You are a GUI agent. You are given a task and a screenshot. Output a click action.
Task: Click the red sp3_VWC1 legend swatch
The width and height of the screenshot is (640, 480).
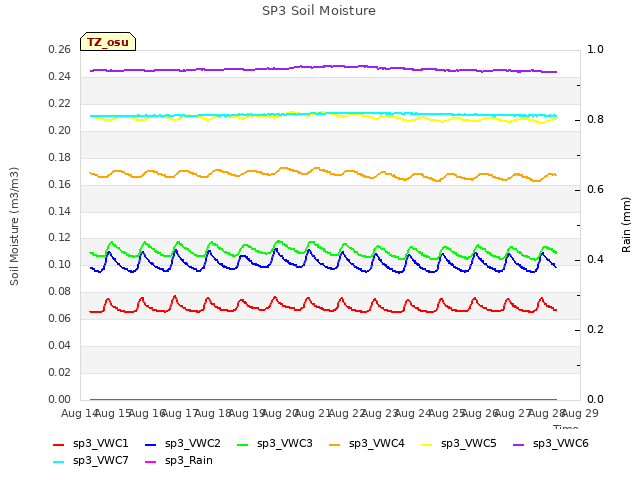(x=59, y=444)
